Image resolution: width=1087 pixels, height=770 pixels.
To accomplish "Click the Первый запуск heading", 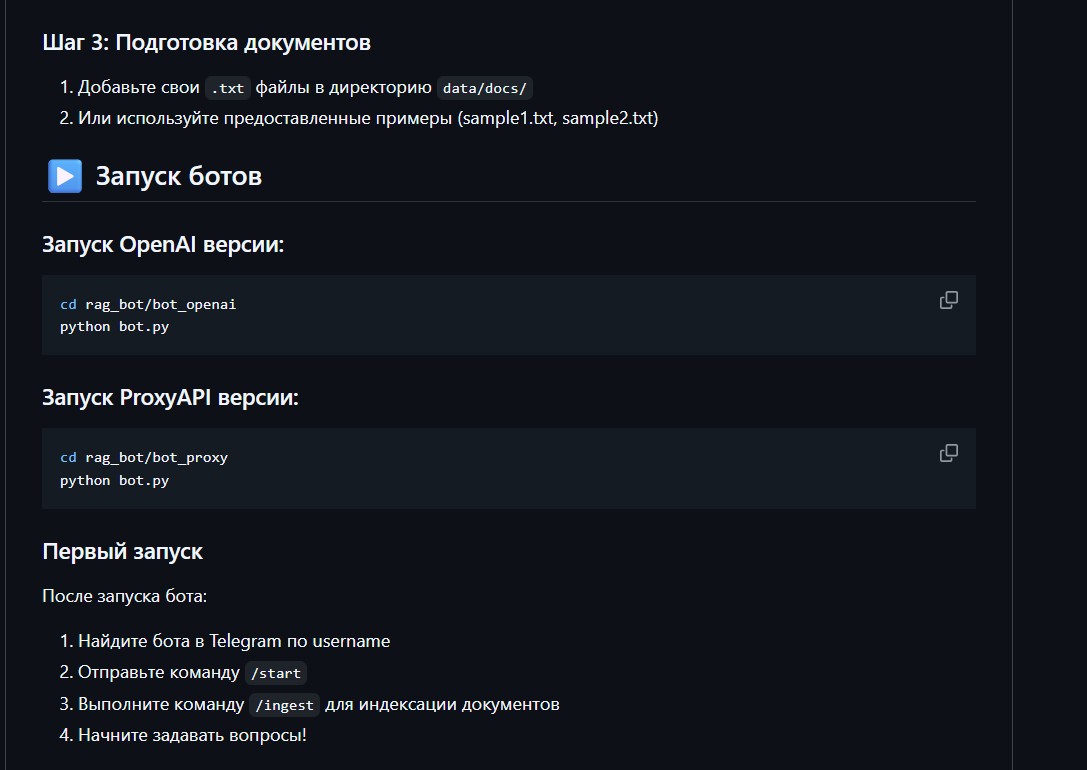I will click(x=122, y=551).
